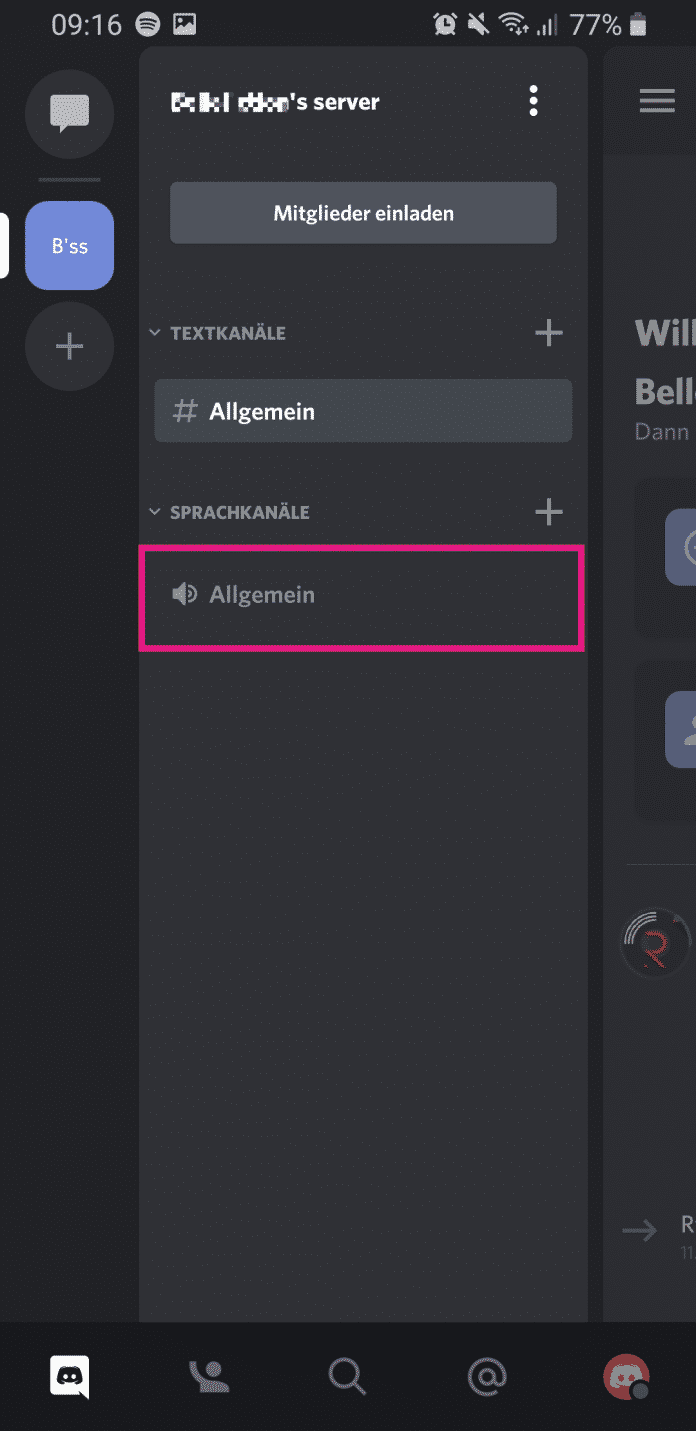
Task: Open hamburger menu in chat header
Action: (x=657, y=101)
